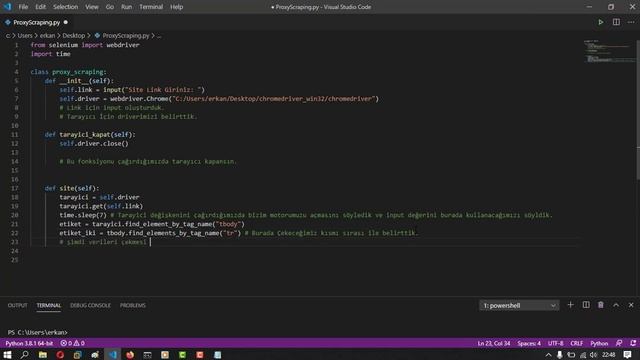The height and width of the screenshot is (360, 640).
Task: Close the ProxyScraping.py tab via unsaved dot
Action: [65, 22]
